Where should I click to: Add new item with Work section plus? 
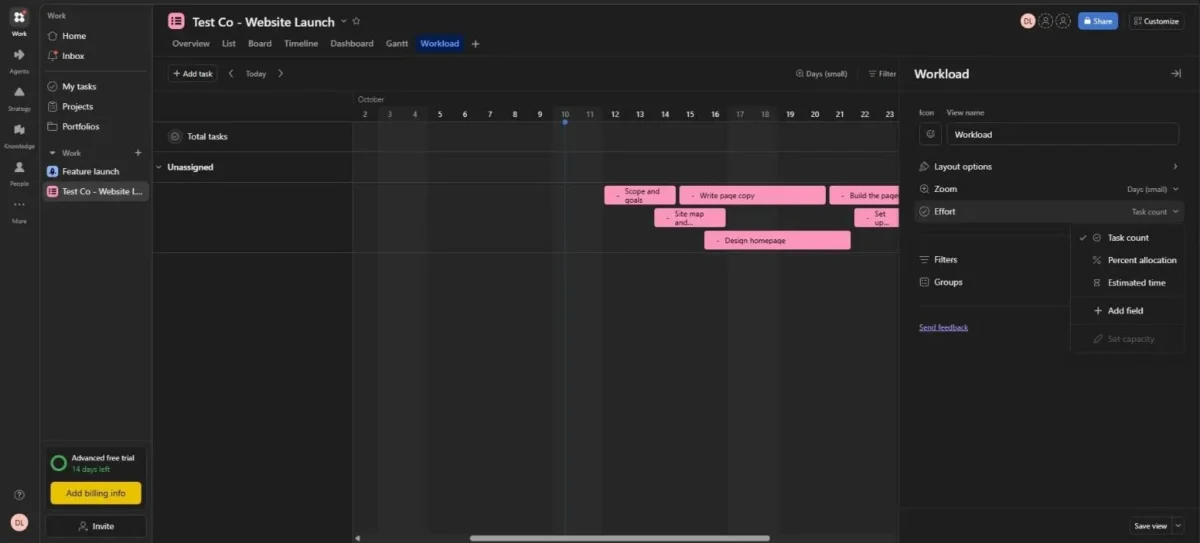[138, 153]
